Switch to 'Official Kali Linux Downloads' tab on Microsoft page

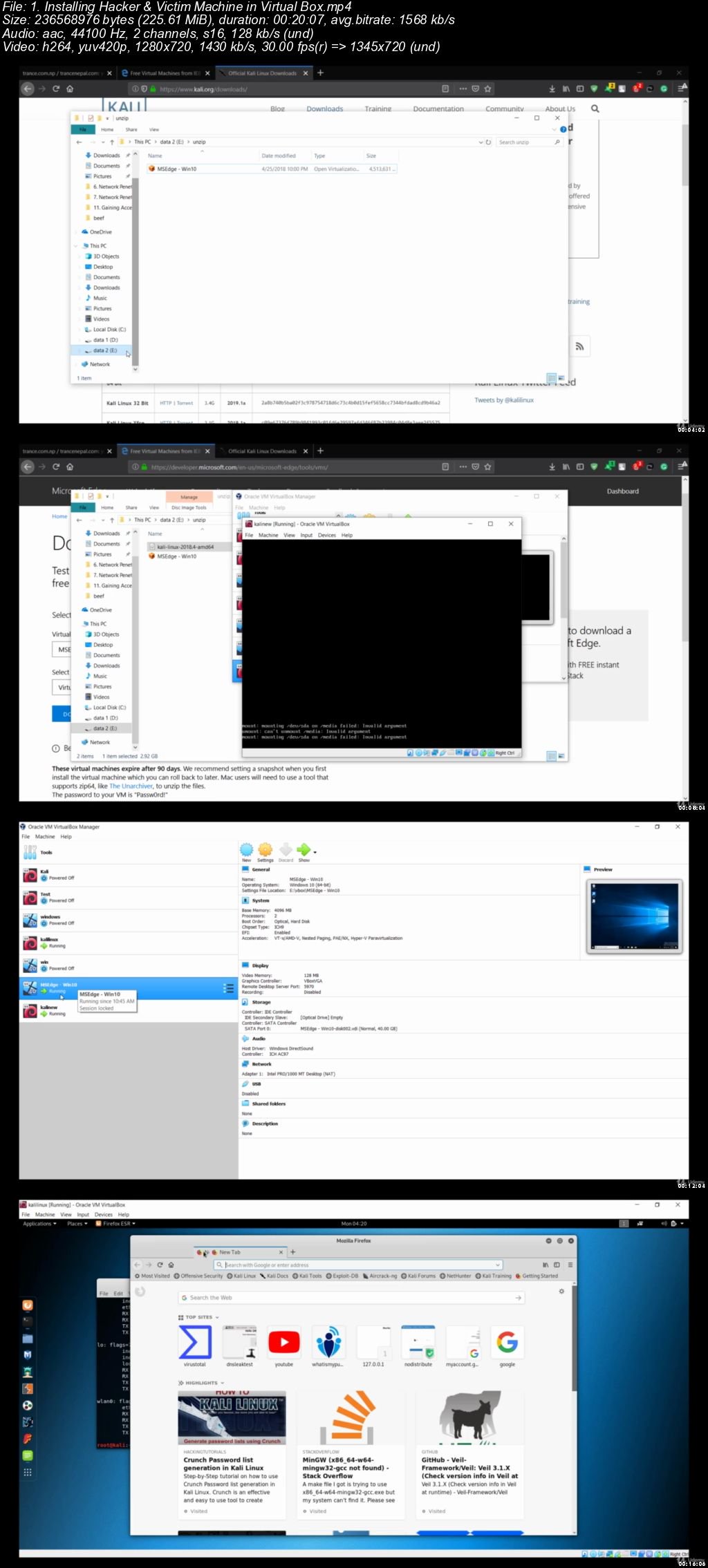point(263,451)
